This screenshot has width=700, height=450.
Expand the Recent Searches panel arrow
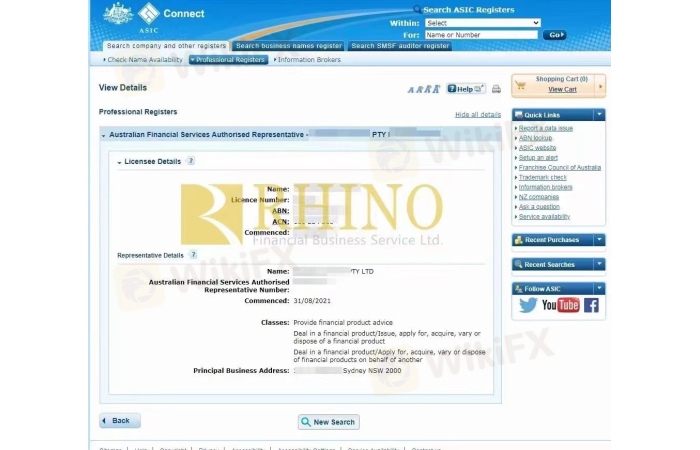pyautogui.click(x=599, y=264)
